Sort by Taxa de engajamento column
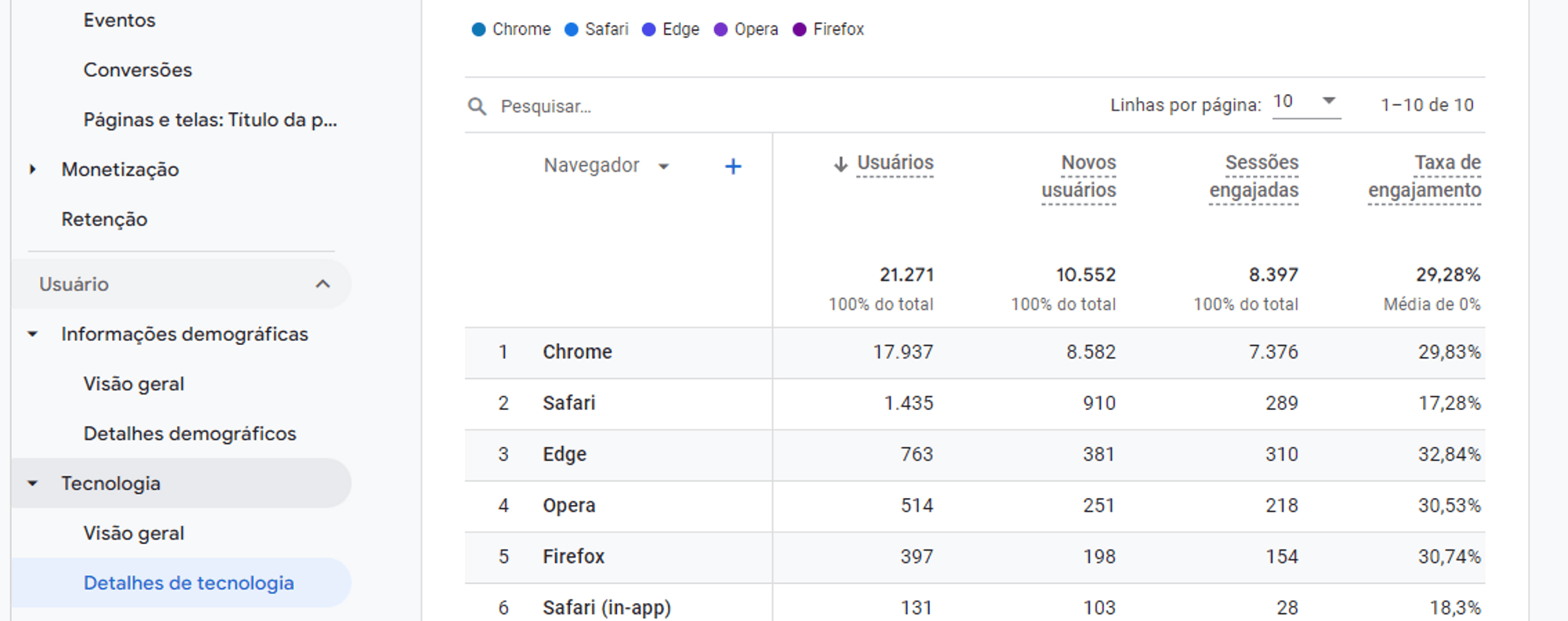 coord(1425,176)
